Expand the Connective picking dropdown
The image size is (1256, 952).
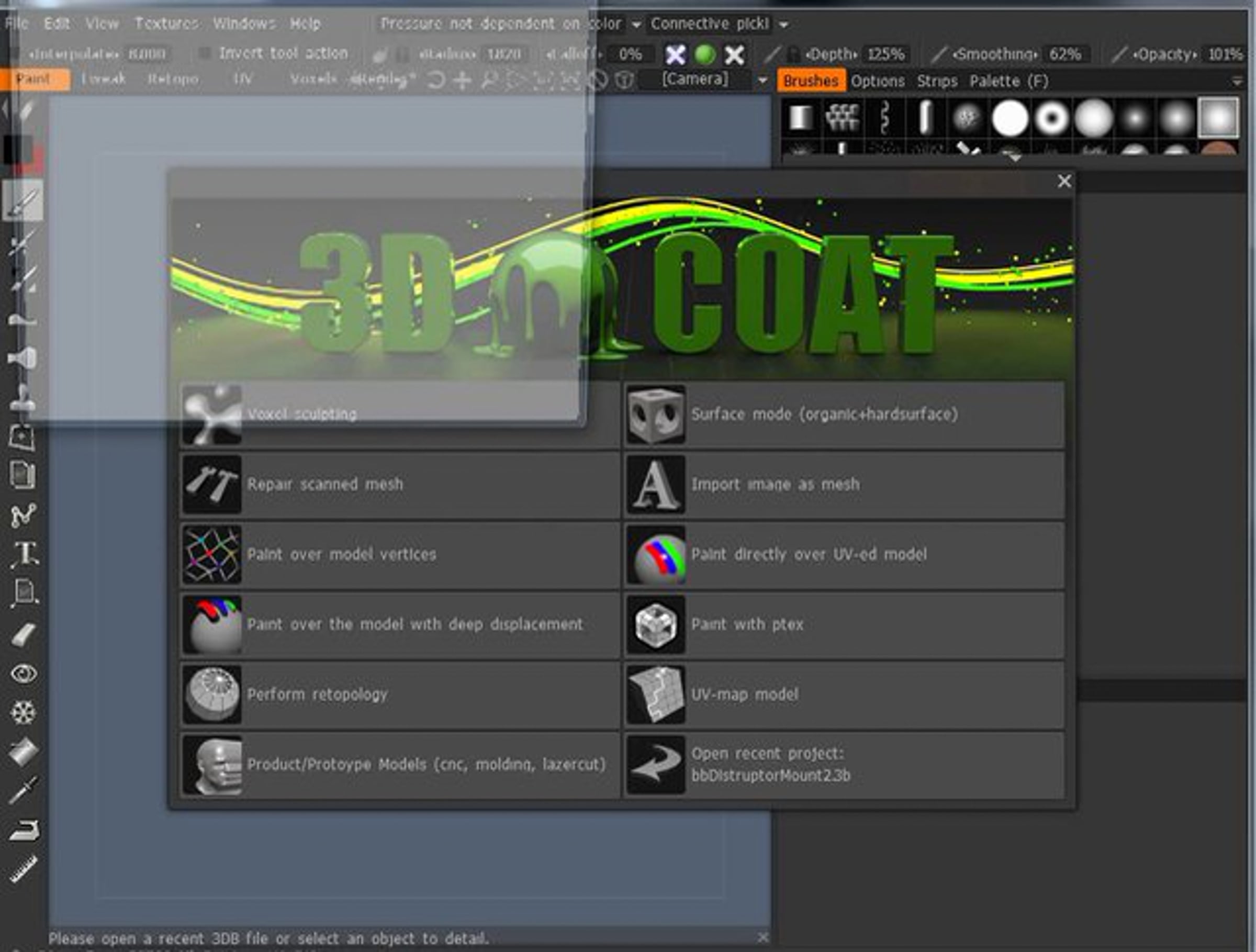point(783,25)
